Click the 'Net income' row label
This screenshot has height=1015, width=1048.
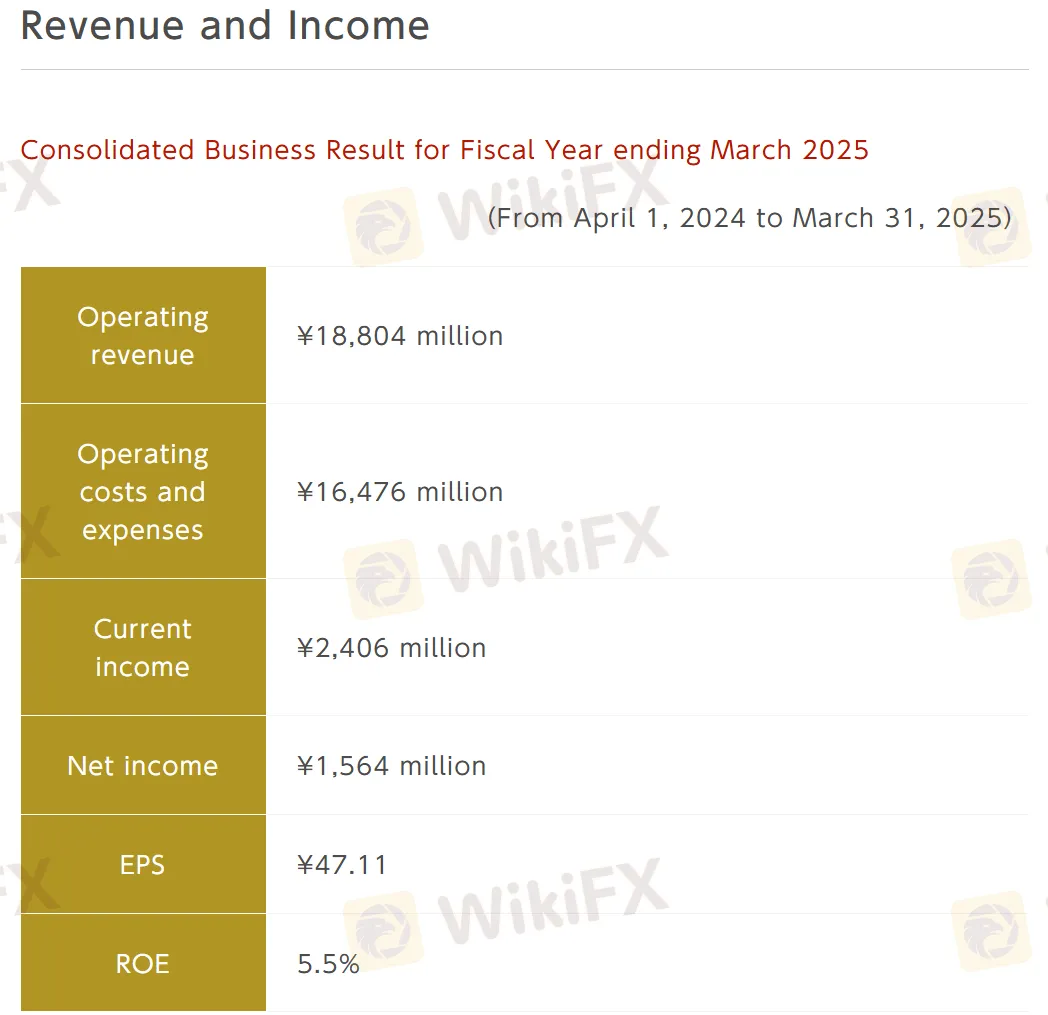click(x=143, y=766)
